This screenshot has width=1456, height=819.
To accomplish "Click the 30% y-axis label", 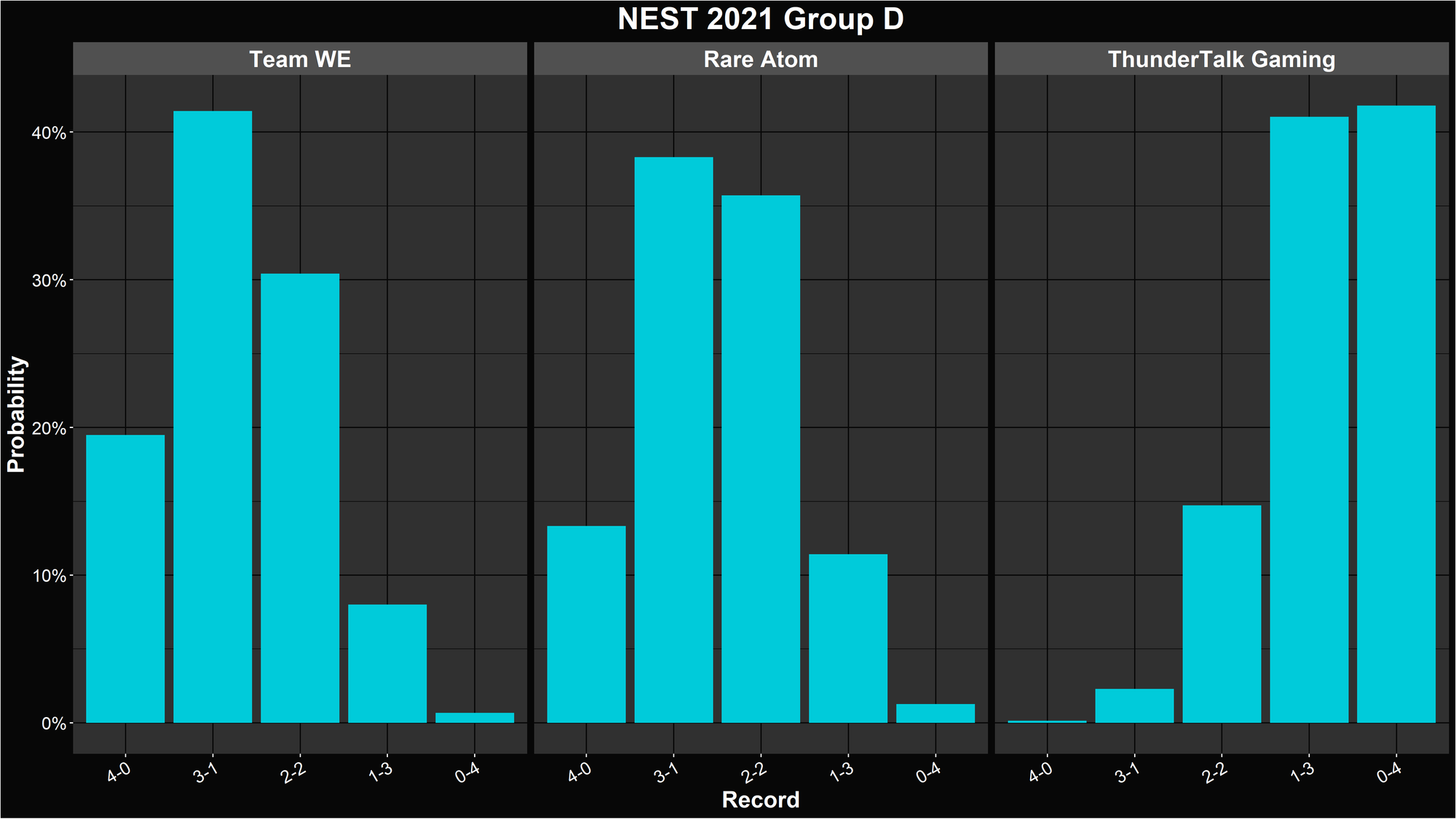I will click(49, 281).
